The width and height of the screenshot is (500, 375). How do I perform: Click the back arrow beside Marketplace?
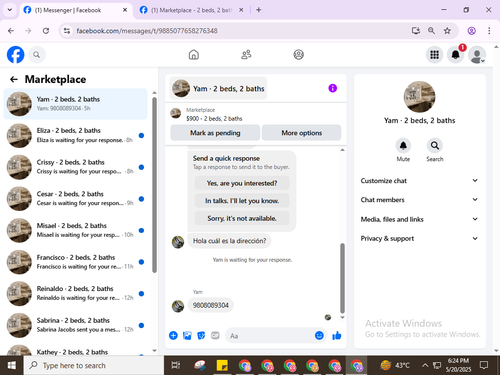click(x=14, y=79)
